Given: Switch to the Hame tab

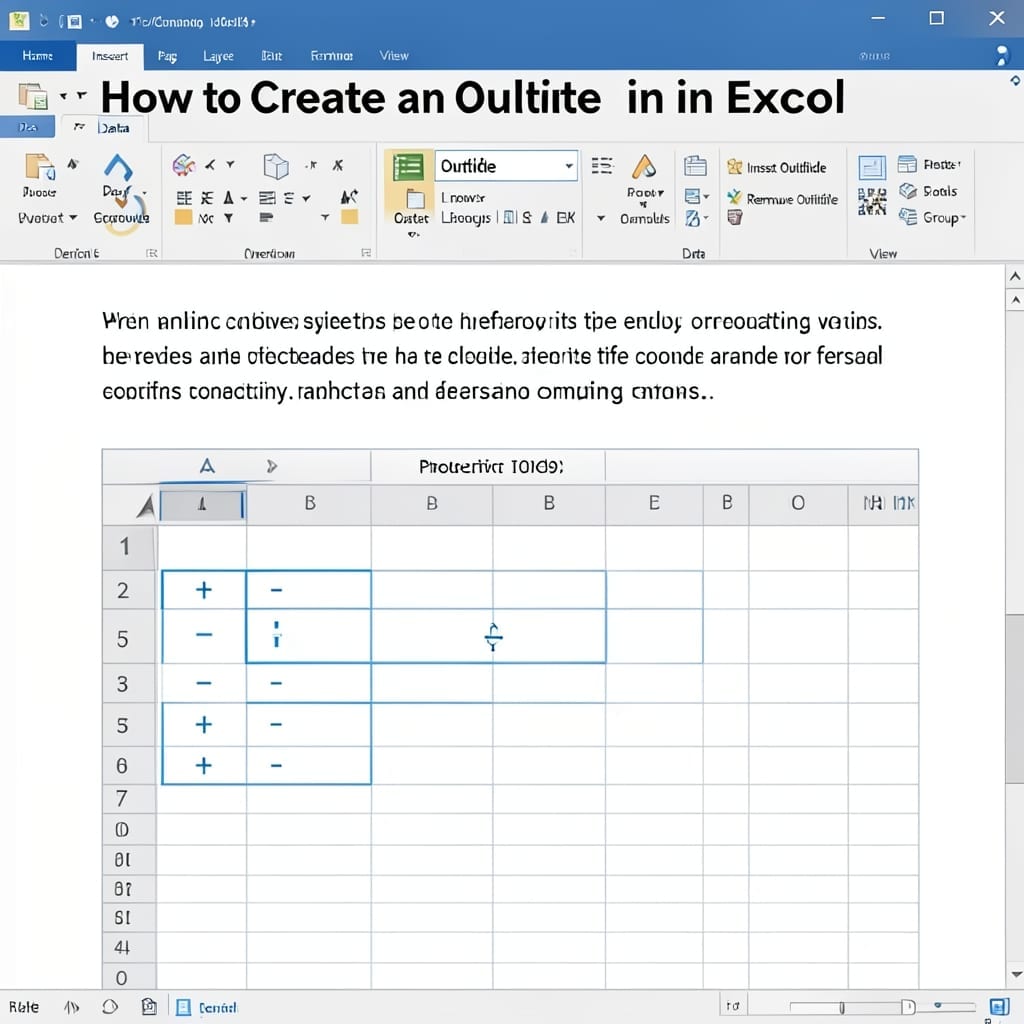Looking at the screenshot, I should click(37, 56).
